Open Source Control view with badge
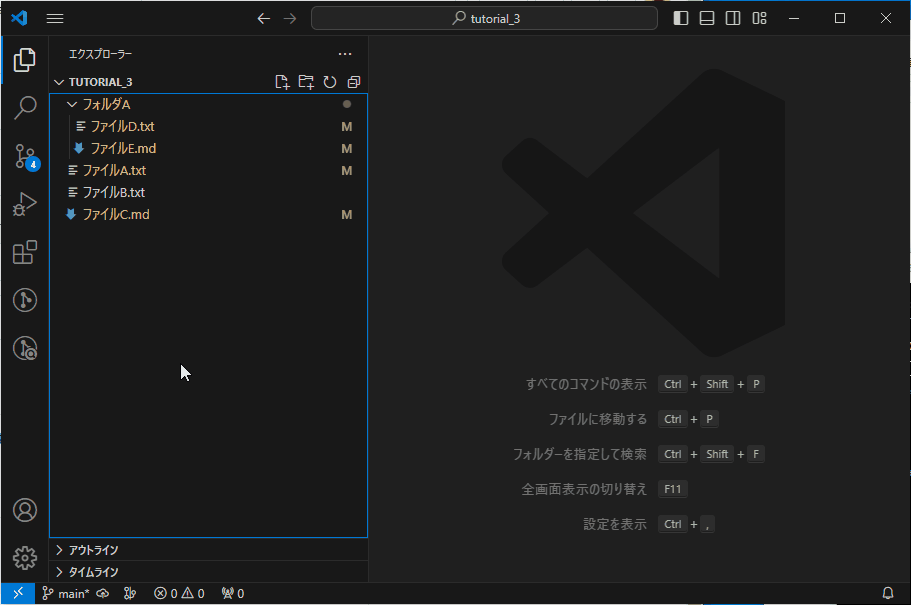The height and width of the screenshot is (605, 911). point(26,156)
